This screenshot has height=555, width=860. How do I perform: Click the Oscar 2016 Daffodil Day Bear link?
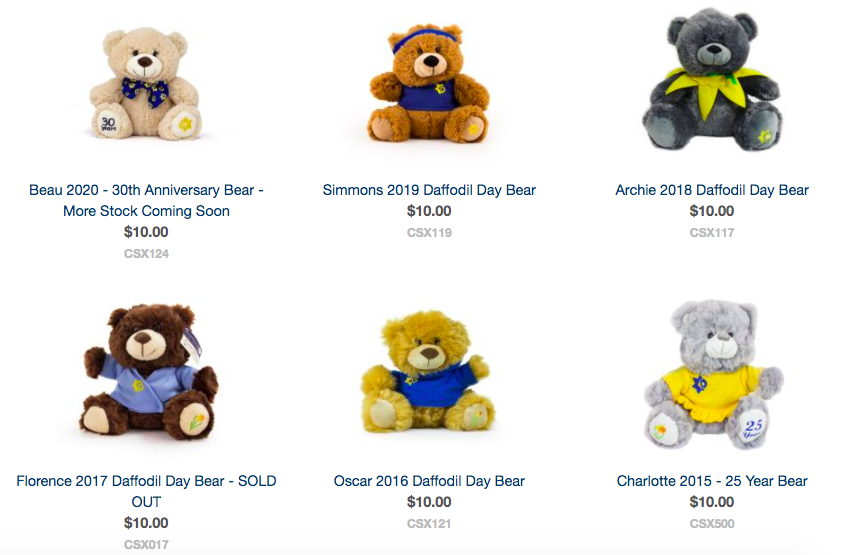(x=429, y=481)
